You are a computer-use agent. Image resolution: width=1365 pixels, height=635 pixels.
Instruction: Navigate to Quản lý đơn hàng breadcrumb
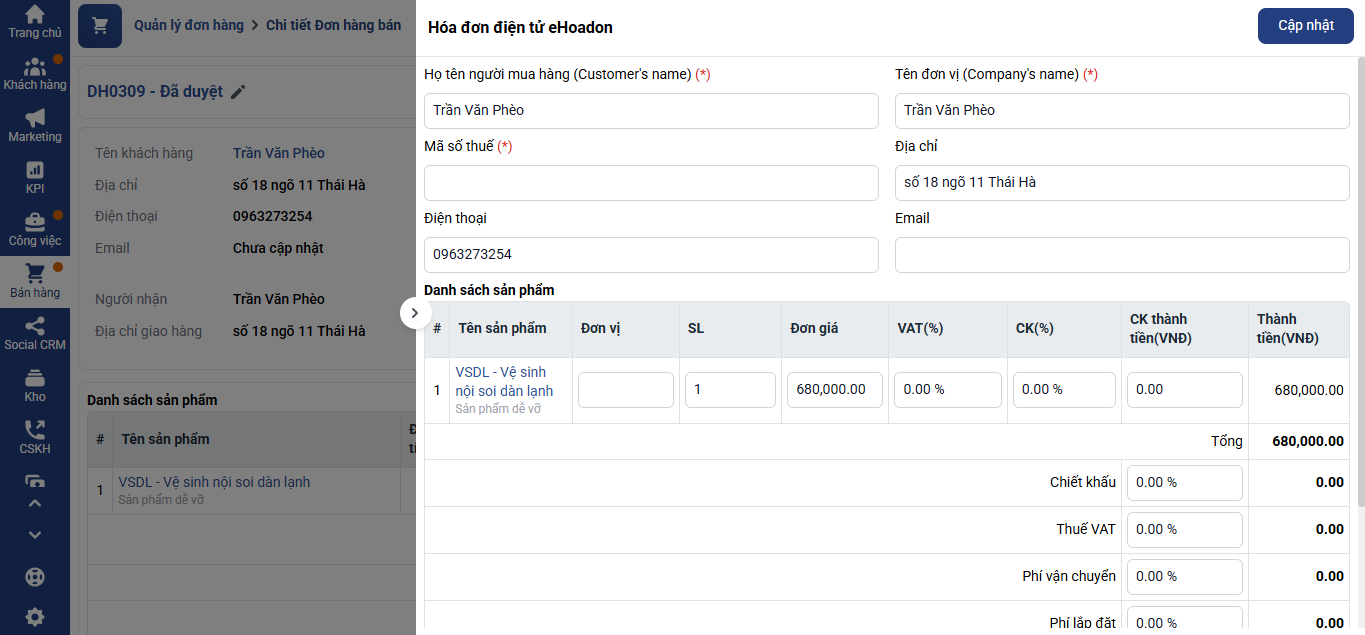(189, 25)
